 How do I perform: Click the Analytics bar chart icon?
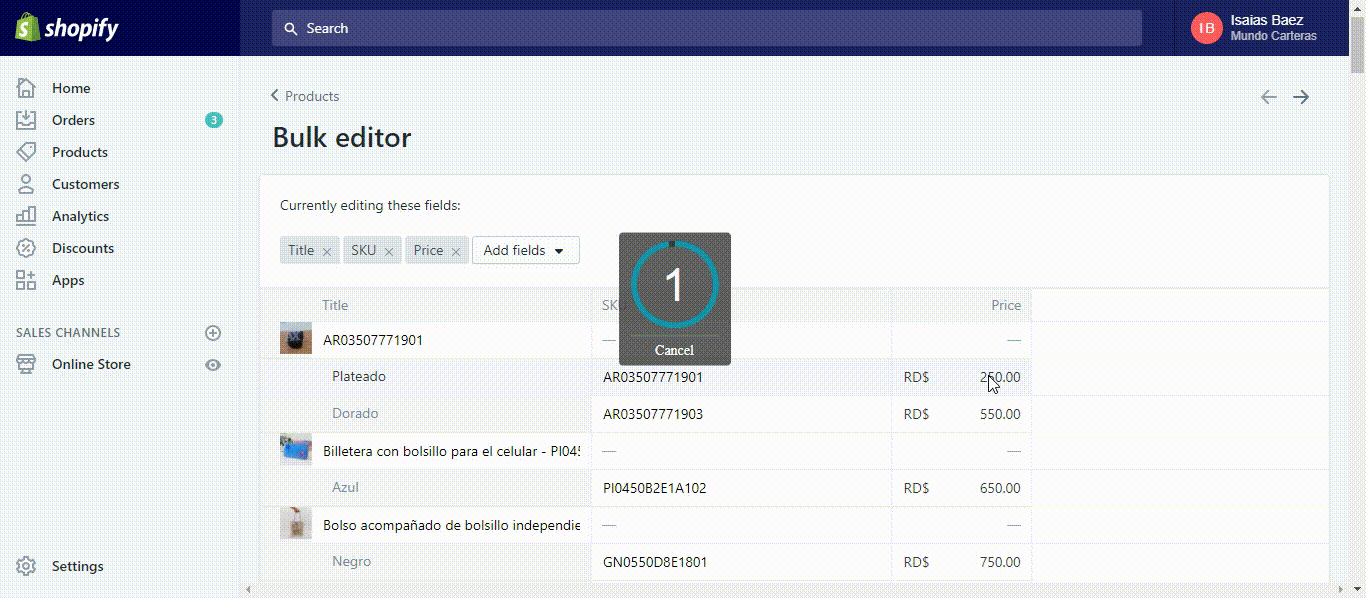click(x=27, y=216)
